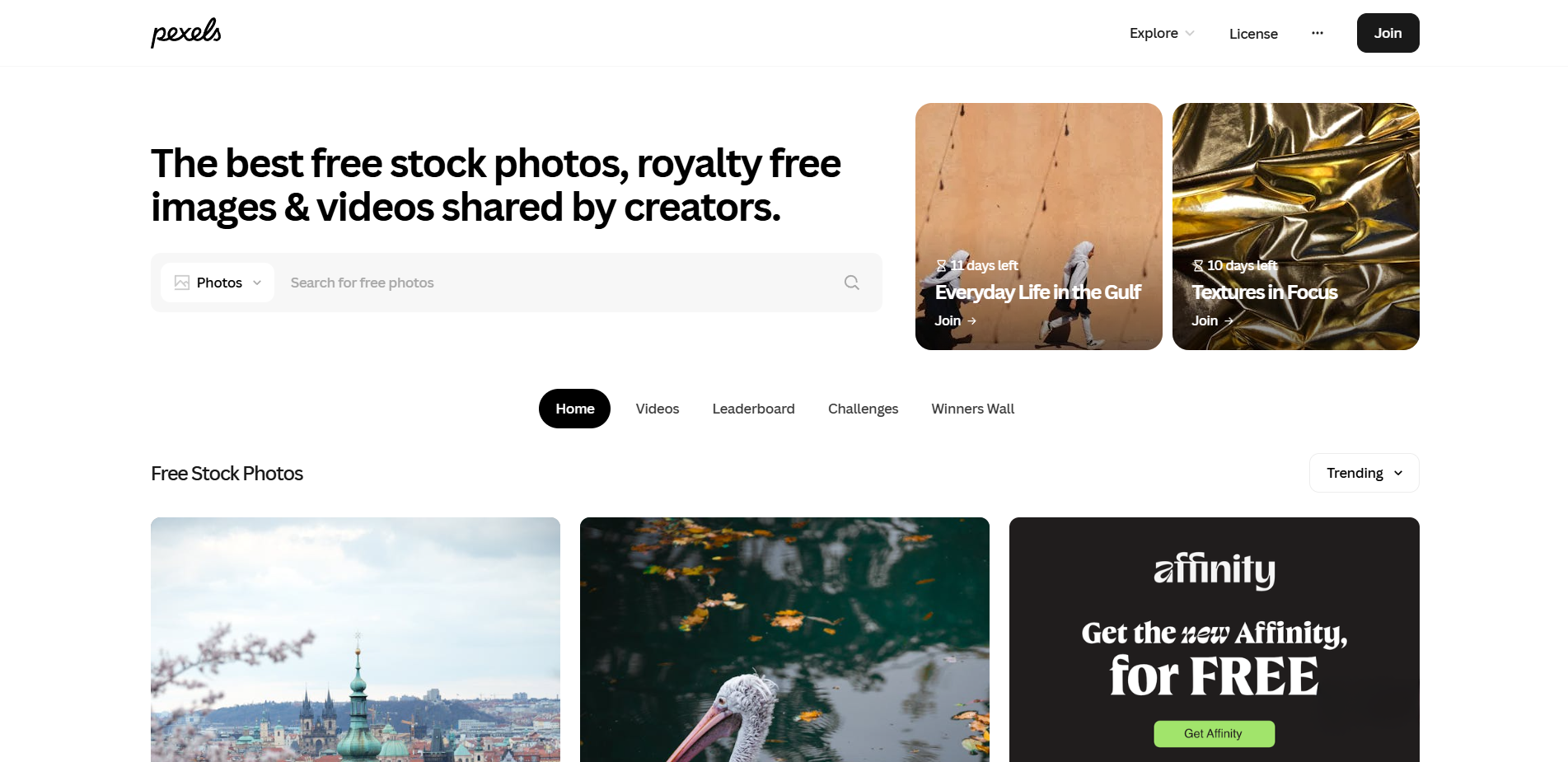Open the Challenges tab
The image size is (1568, 762).
(863, 409)
